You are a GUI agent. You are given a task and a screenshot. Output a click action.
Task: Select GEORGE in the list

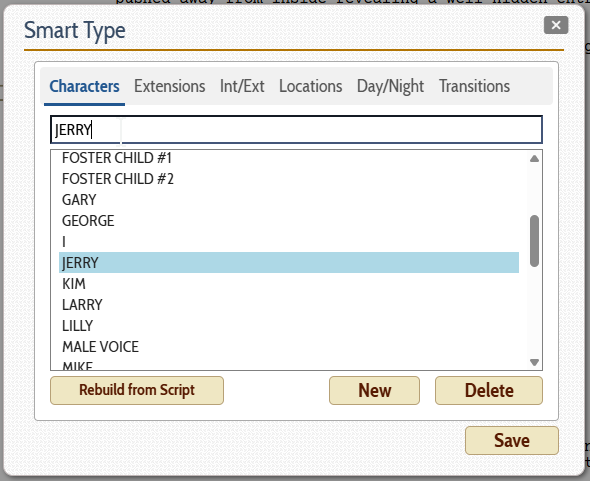click(x=289, y=221)
